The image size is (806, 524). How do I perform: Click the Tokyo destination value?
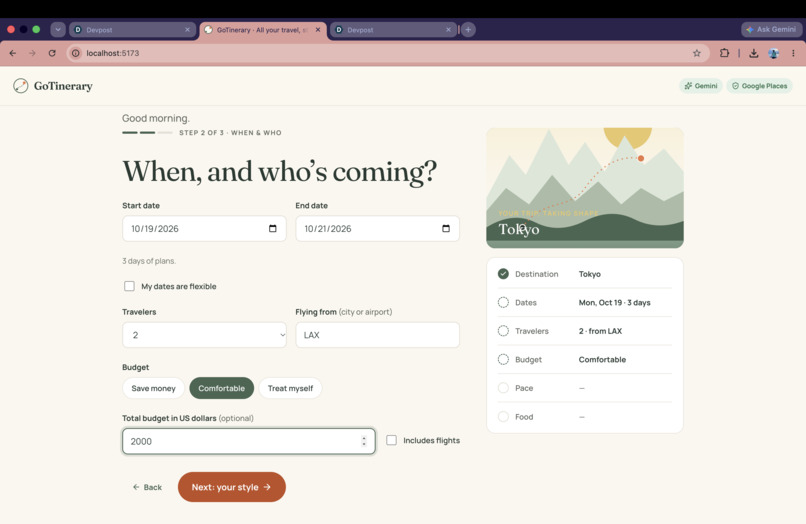(x=590, y=274)
